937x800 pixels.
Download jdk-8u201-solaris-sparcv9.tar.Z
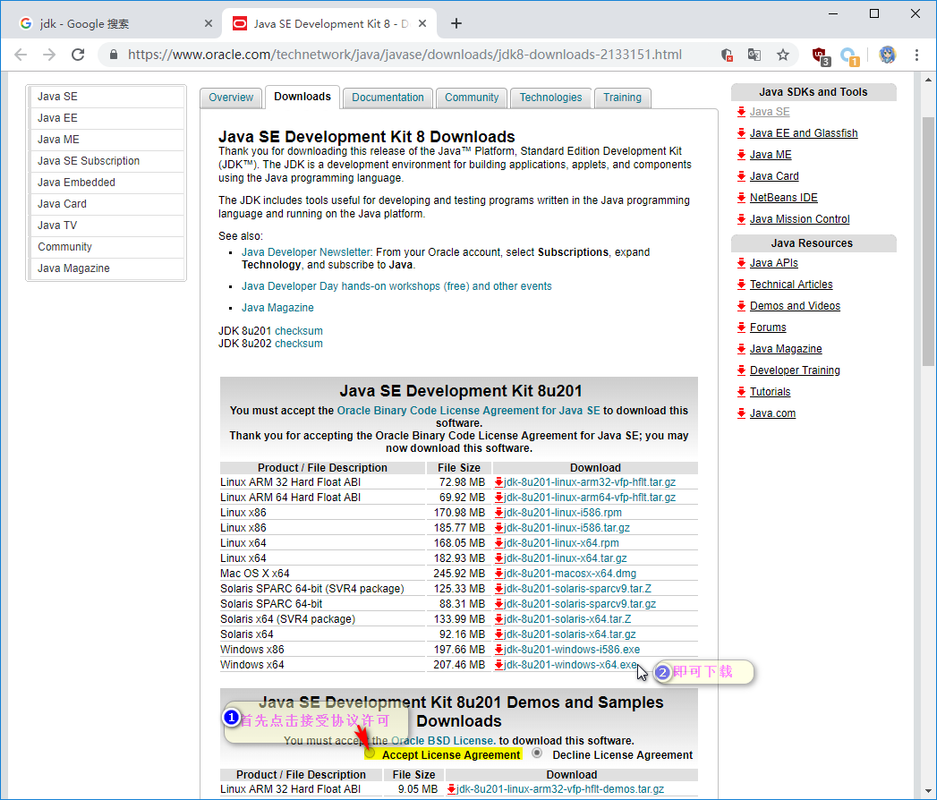tap(577, 588)
